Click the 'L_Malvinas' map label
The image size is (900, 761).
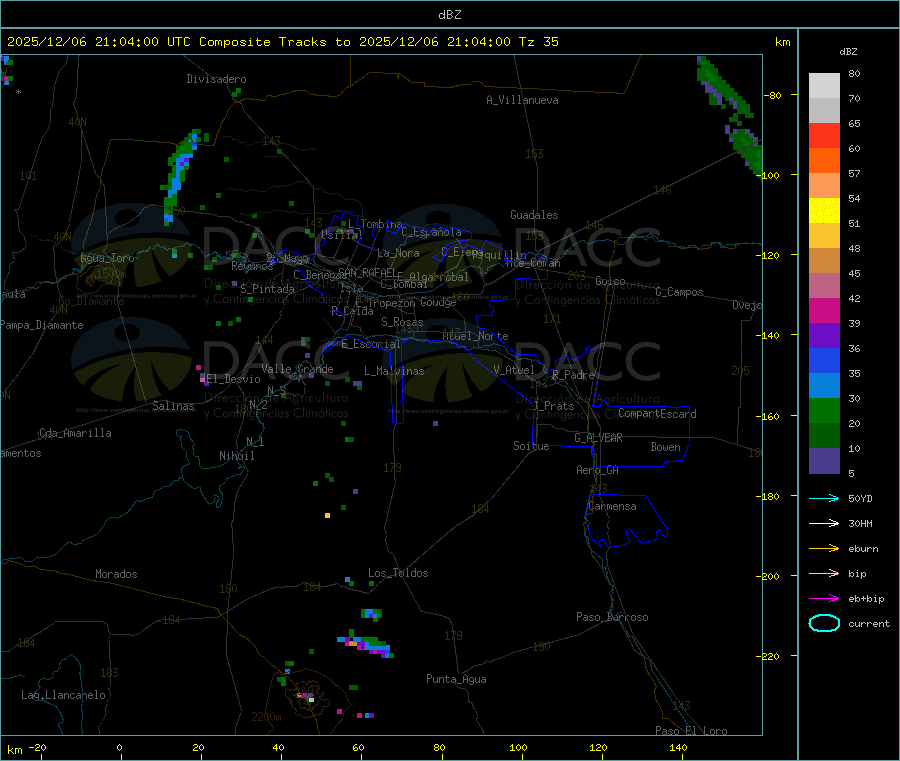click(394, 371)
